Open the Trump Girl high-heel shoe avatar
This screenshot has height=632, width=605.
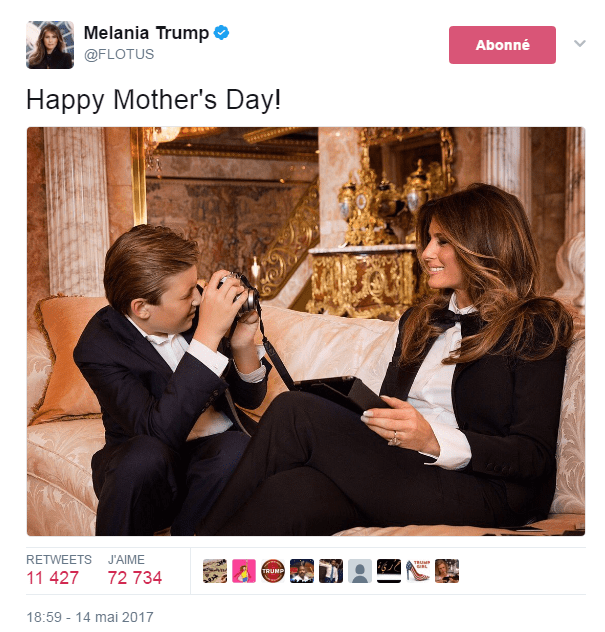coord(418,571)
